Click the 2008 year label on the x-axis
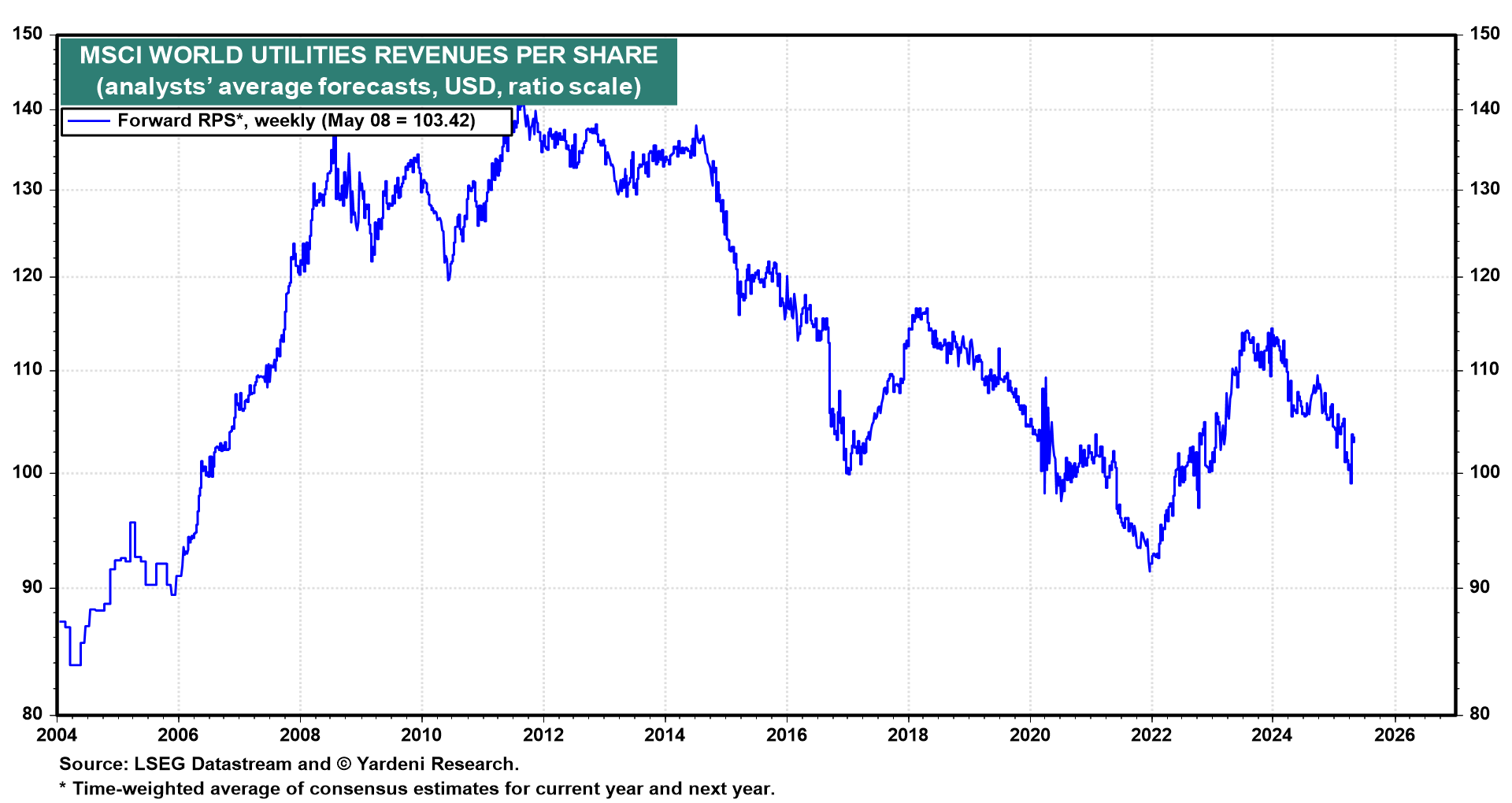 [x=300, y=735]
